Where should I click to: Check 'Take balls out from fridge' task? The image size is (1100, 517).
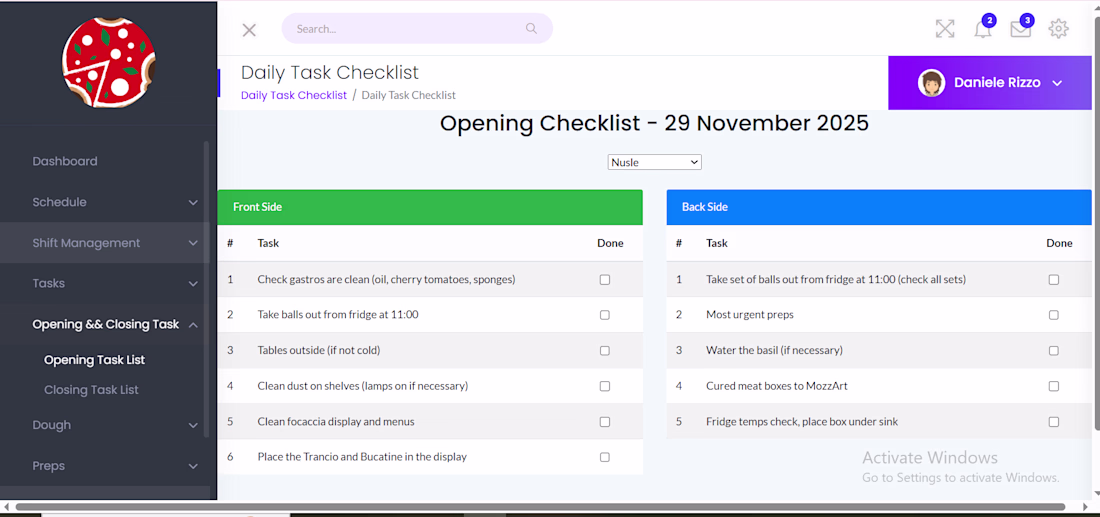click(x=605, y=315)
